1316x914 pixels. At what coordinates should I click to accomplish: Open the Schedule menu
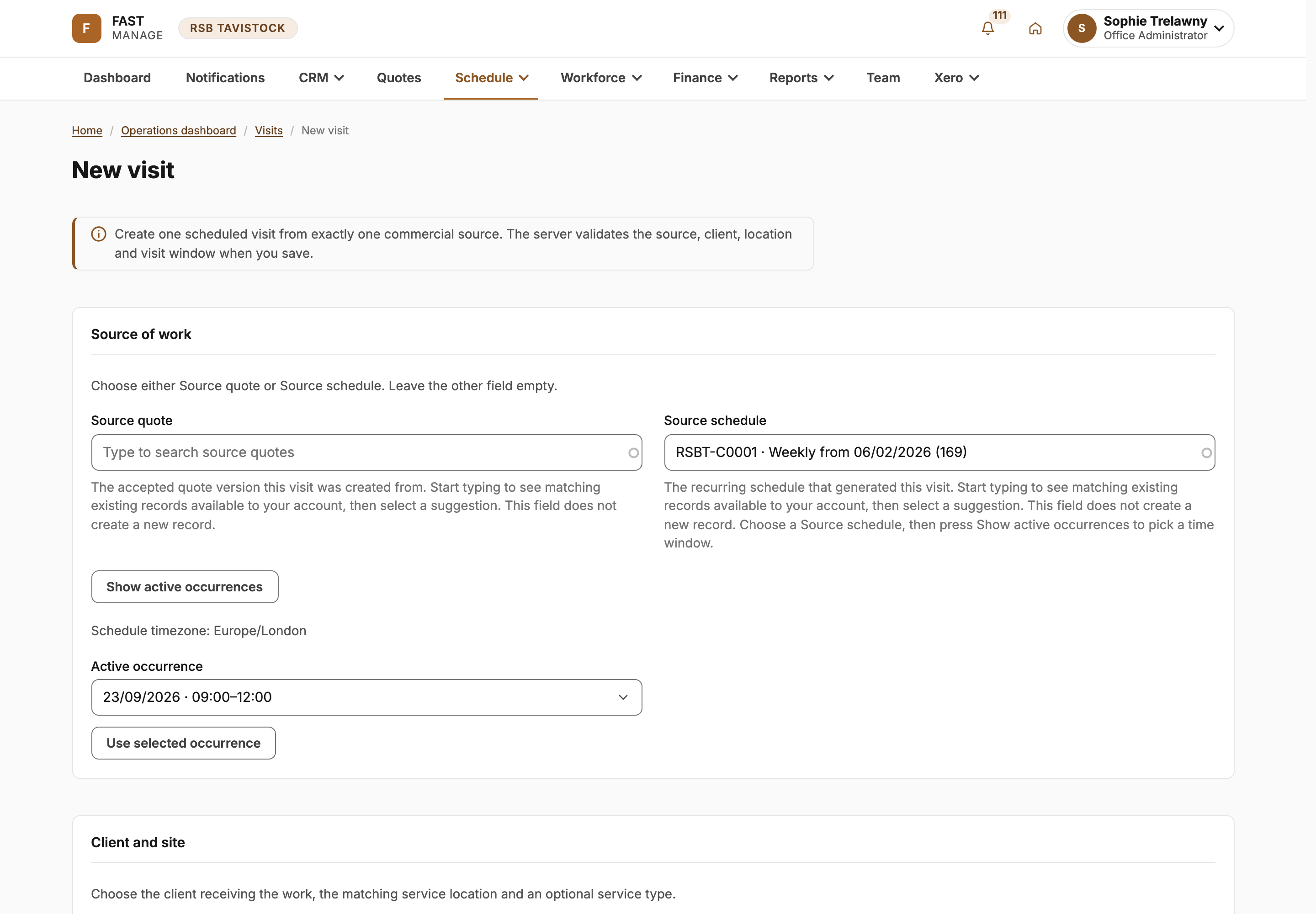[x=491, y=78]
